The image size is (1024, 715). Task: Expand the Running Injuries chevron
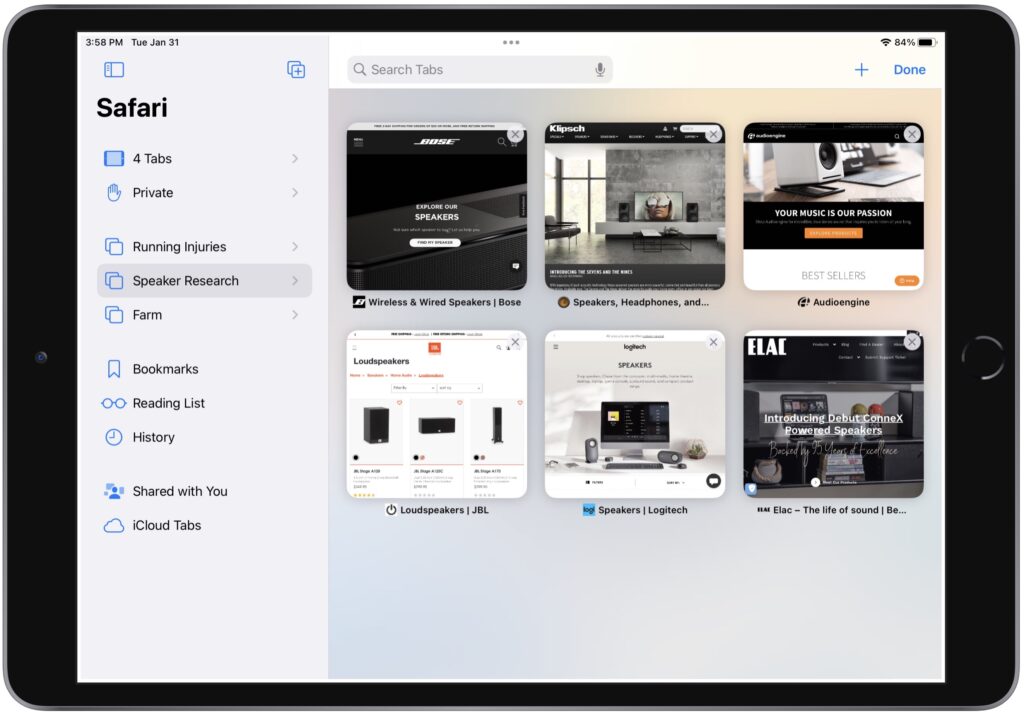[295, 247]
